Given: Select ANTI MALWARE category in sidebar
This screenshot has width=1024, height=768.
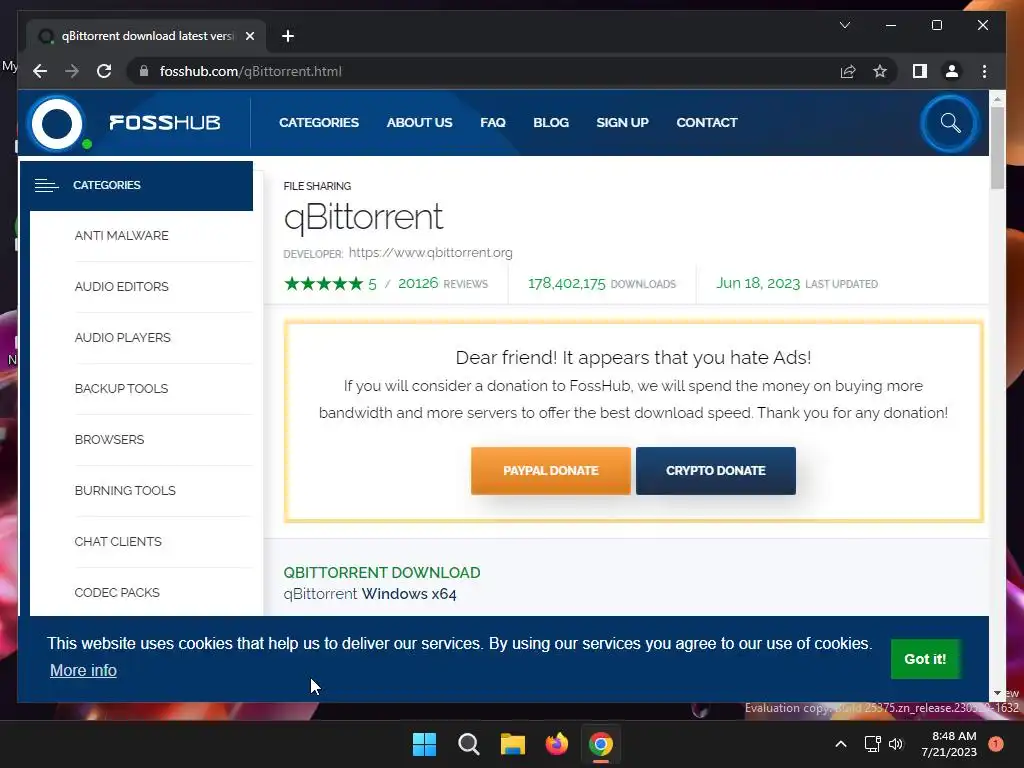Looking at the screenshot, I should tap(121, 236).
